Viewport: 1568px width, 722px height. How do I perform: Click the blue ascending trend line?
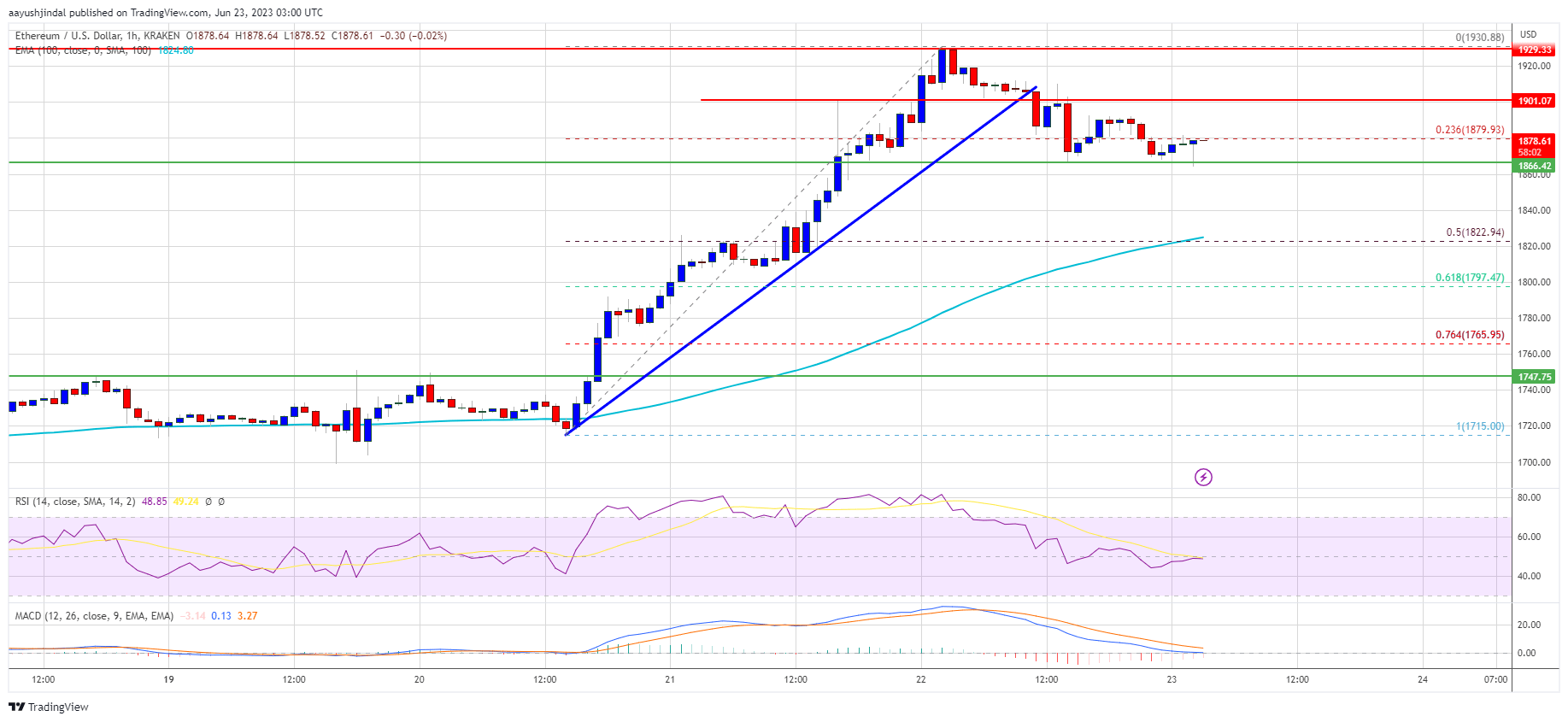point(799,261)
